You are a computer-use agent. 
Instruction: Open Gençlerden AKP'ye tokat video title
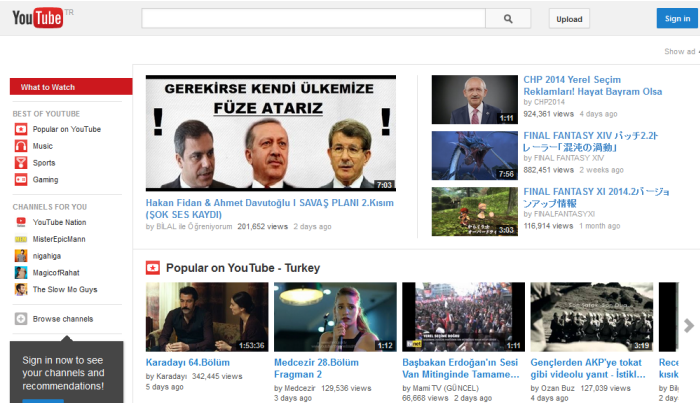(x=588, y=368)
